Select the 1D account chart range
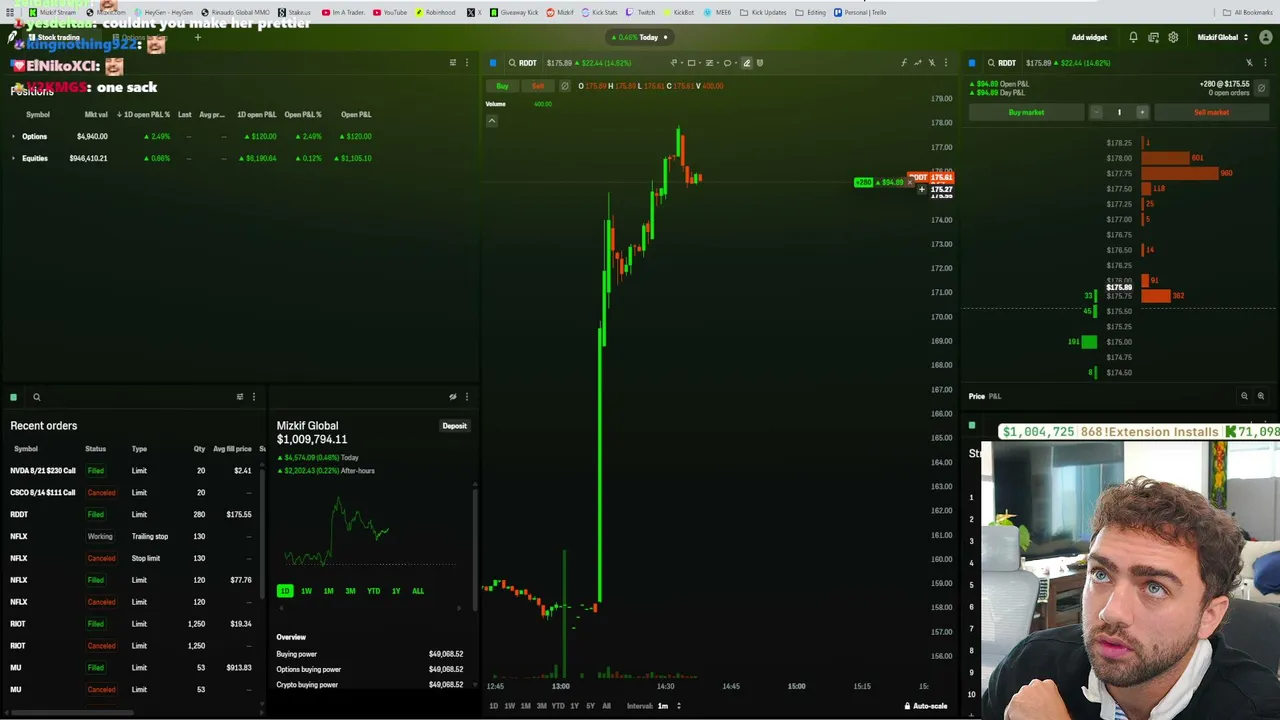This screenshot has height=720, width=1280. click(285, 591)
